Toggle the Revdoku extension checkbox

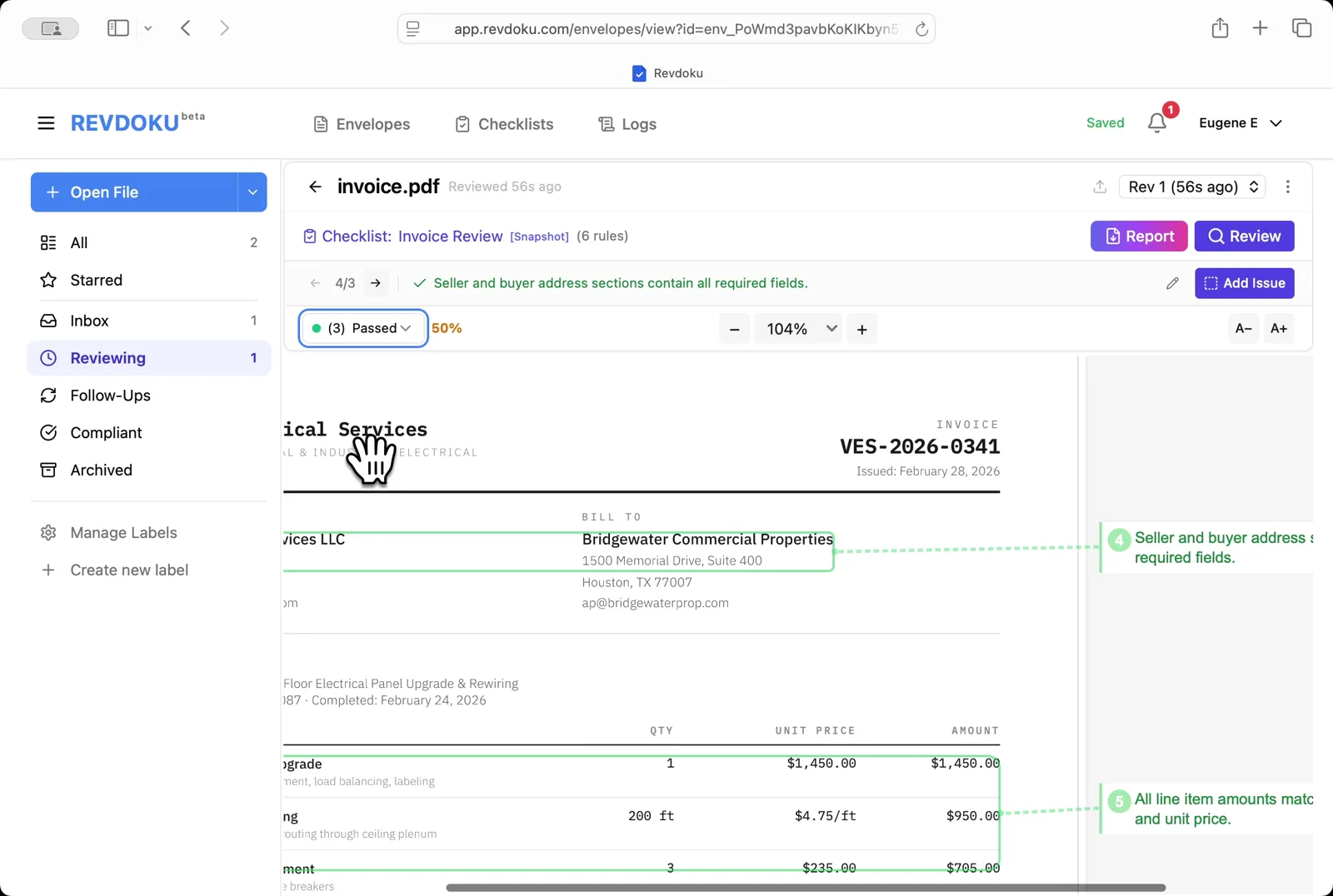(639, 73)
